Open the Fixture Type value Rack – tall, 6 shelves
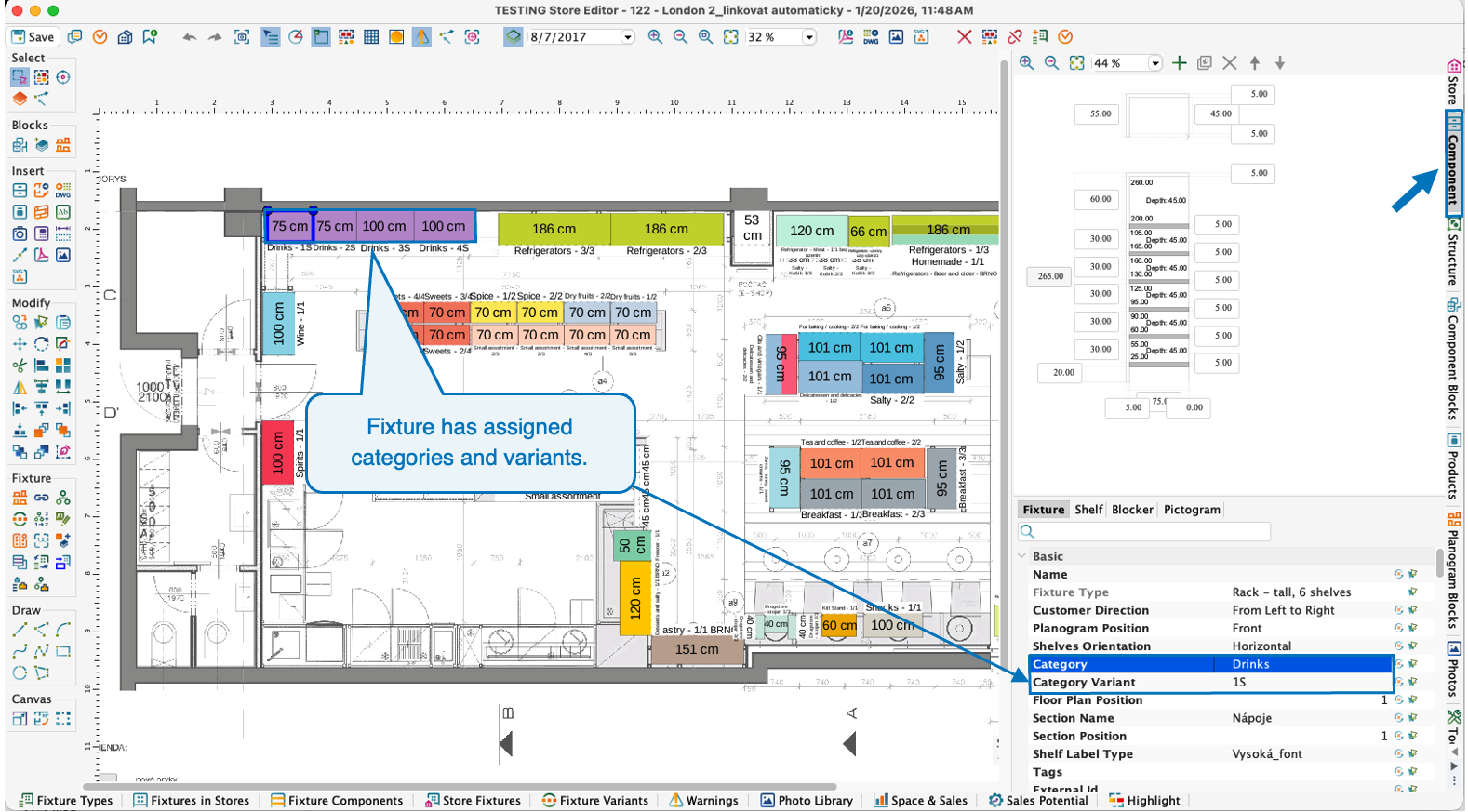Screen dimensions: 1468x812 (1291, 592)
